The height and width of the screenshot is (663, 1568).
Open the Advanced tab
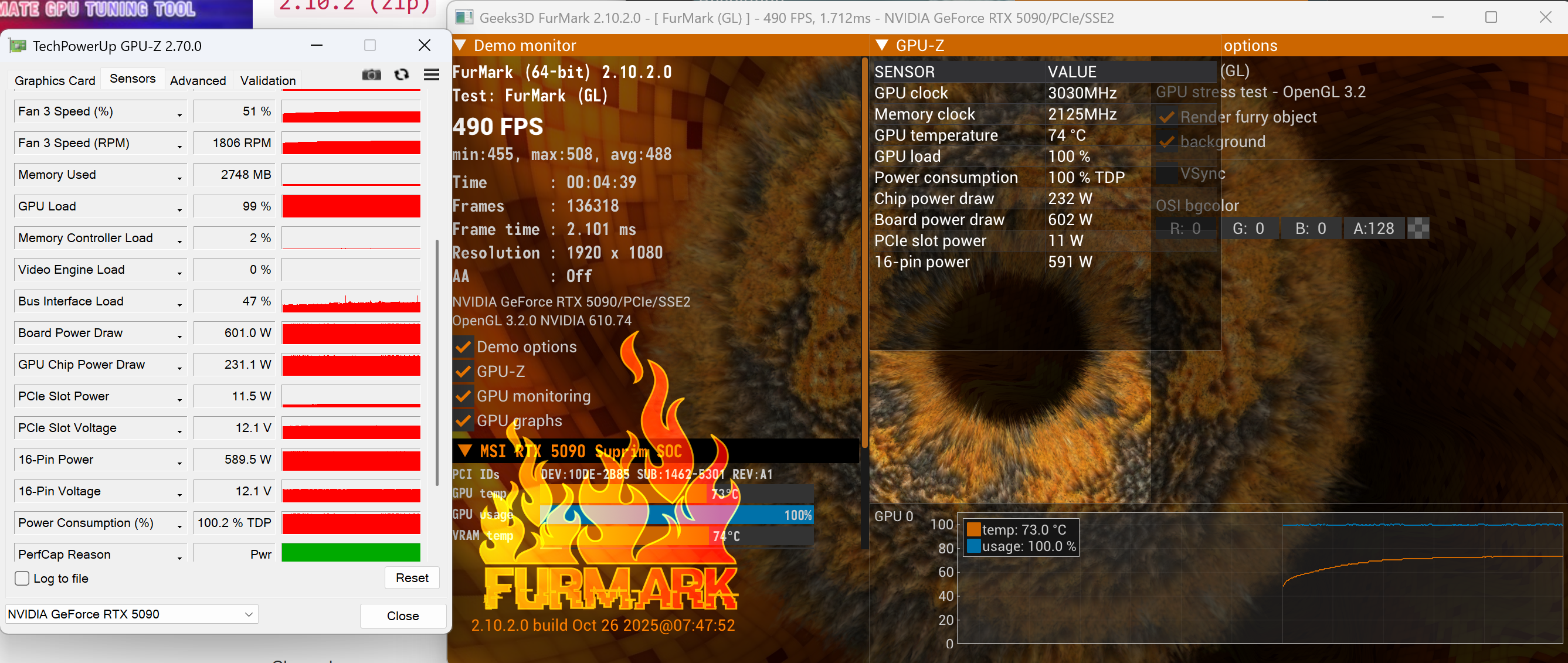(198, 80)
